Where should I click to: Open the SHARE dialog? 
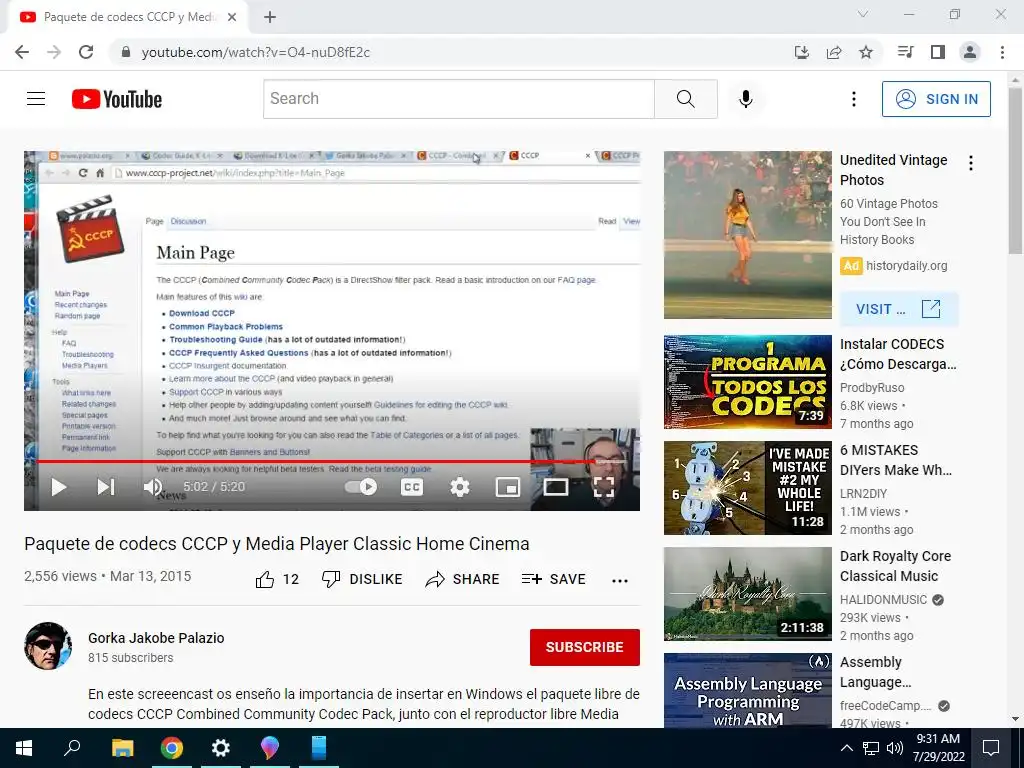point(462,579)
